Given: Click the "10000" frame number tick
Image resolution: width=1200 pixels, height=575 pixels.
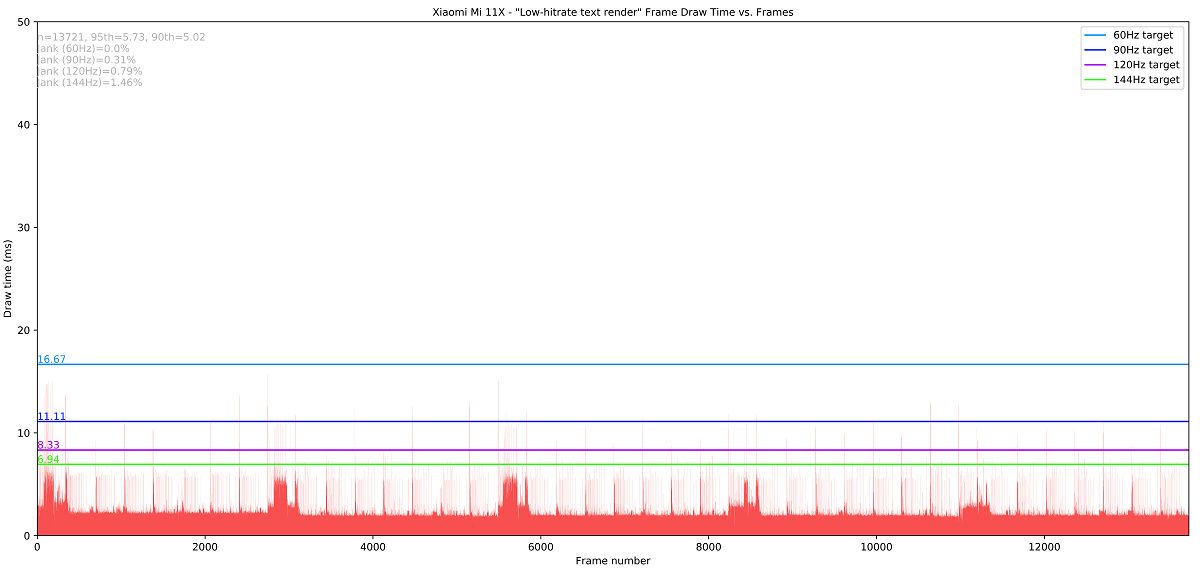Looking at the screenshot, I should (877, 547).
